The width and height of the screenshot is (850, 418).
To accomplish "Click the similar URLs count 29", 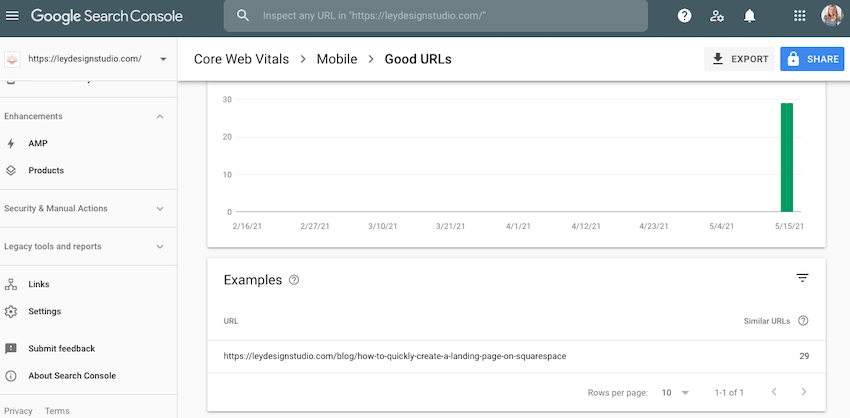I will [804, 357].
